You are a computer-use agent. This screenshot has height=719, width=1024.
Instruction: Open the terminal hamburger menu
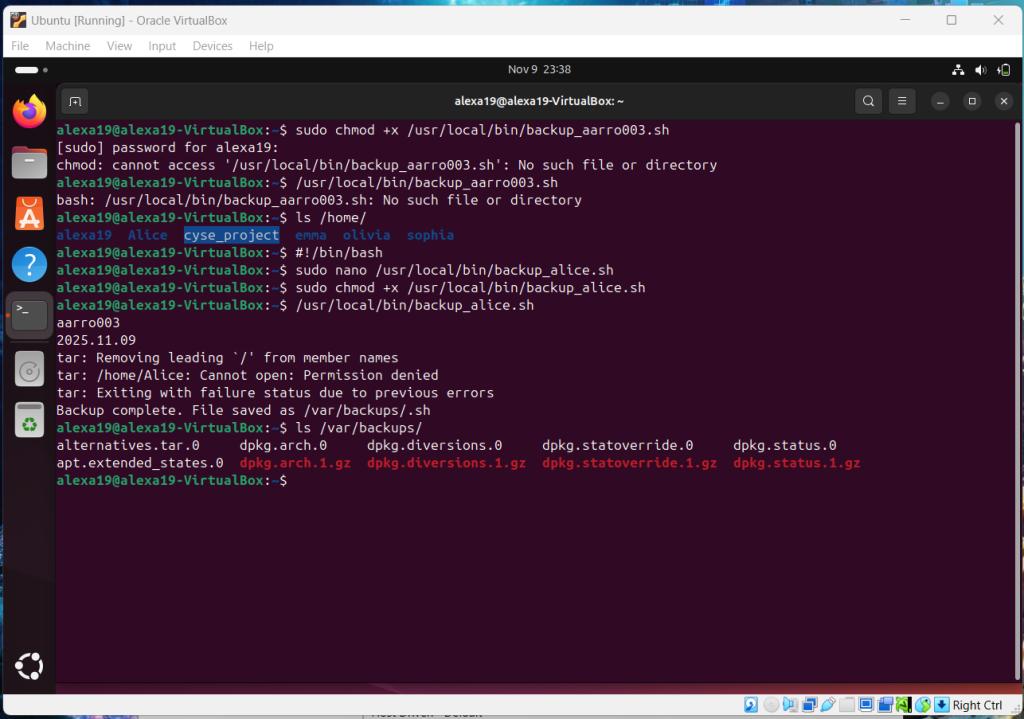point(902,101)
